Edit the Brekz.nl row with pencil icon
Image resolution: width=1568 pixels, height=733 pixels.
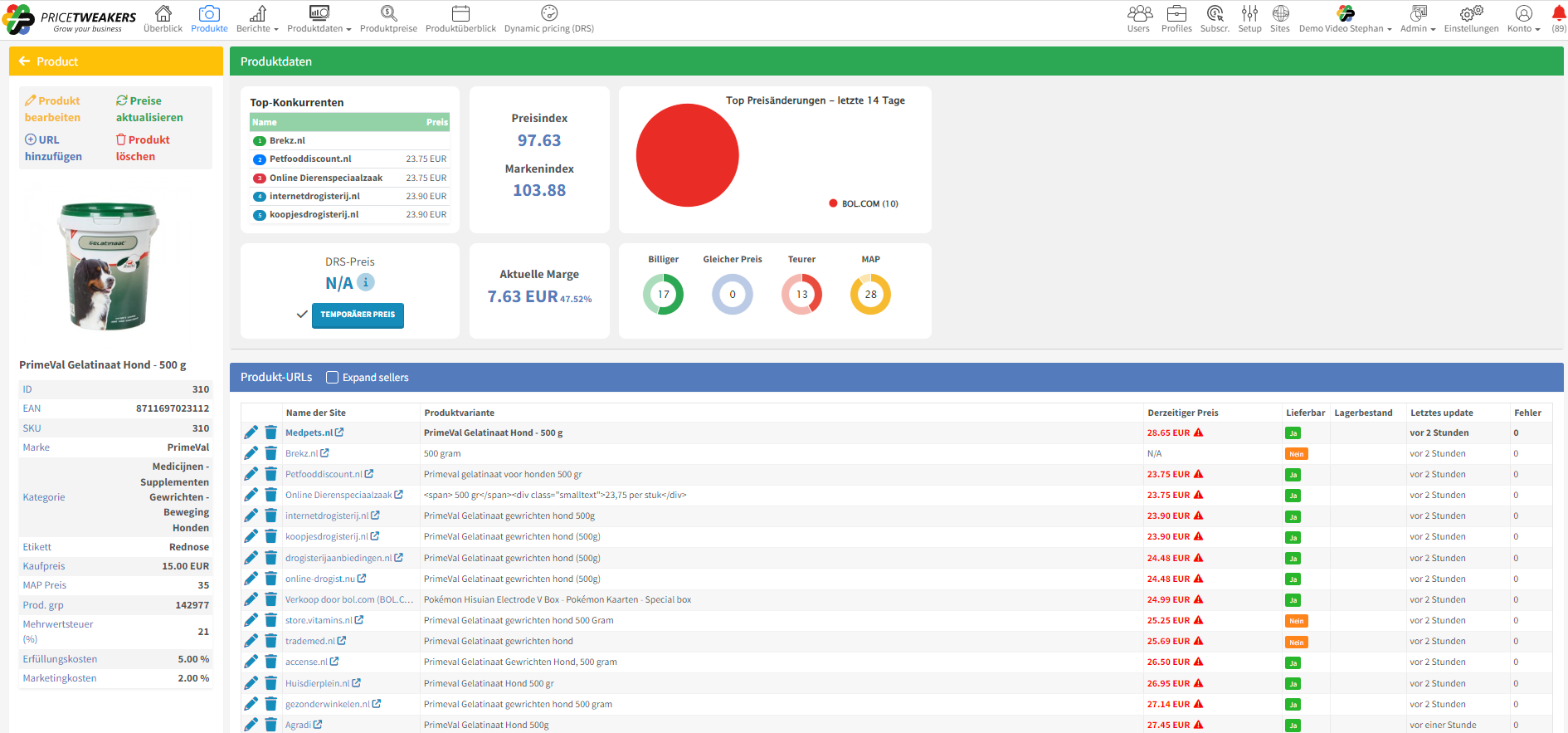pos(251,453)
